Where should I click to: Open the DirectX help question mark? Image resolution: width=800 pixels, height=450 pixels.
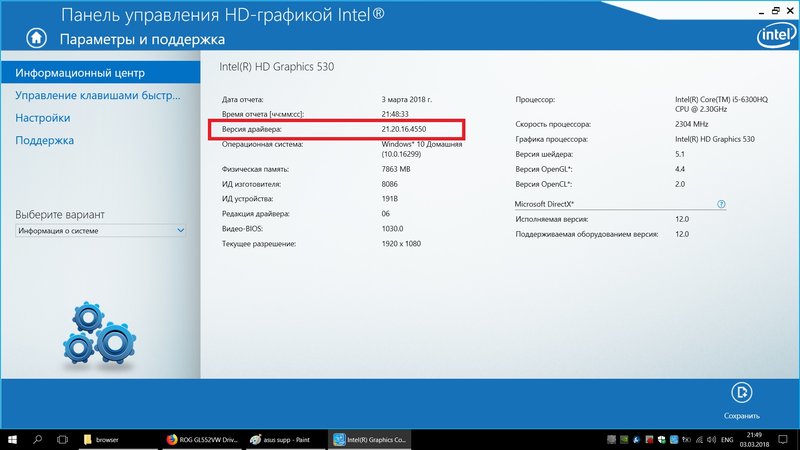(x=721, y=204)
